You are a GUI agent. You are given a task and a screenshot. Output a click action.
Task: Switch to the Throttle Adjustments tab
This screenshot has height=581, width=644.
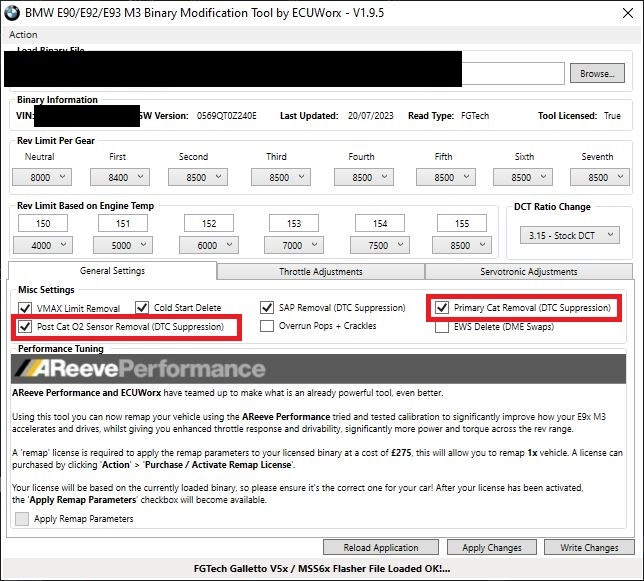(321, 271)
